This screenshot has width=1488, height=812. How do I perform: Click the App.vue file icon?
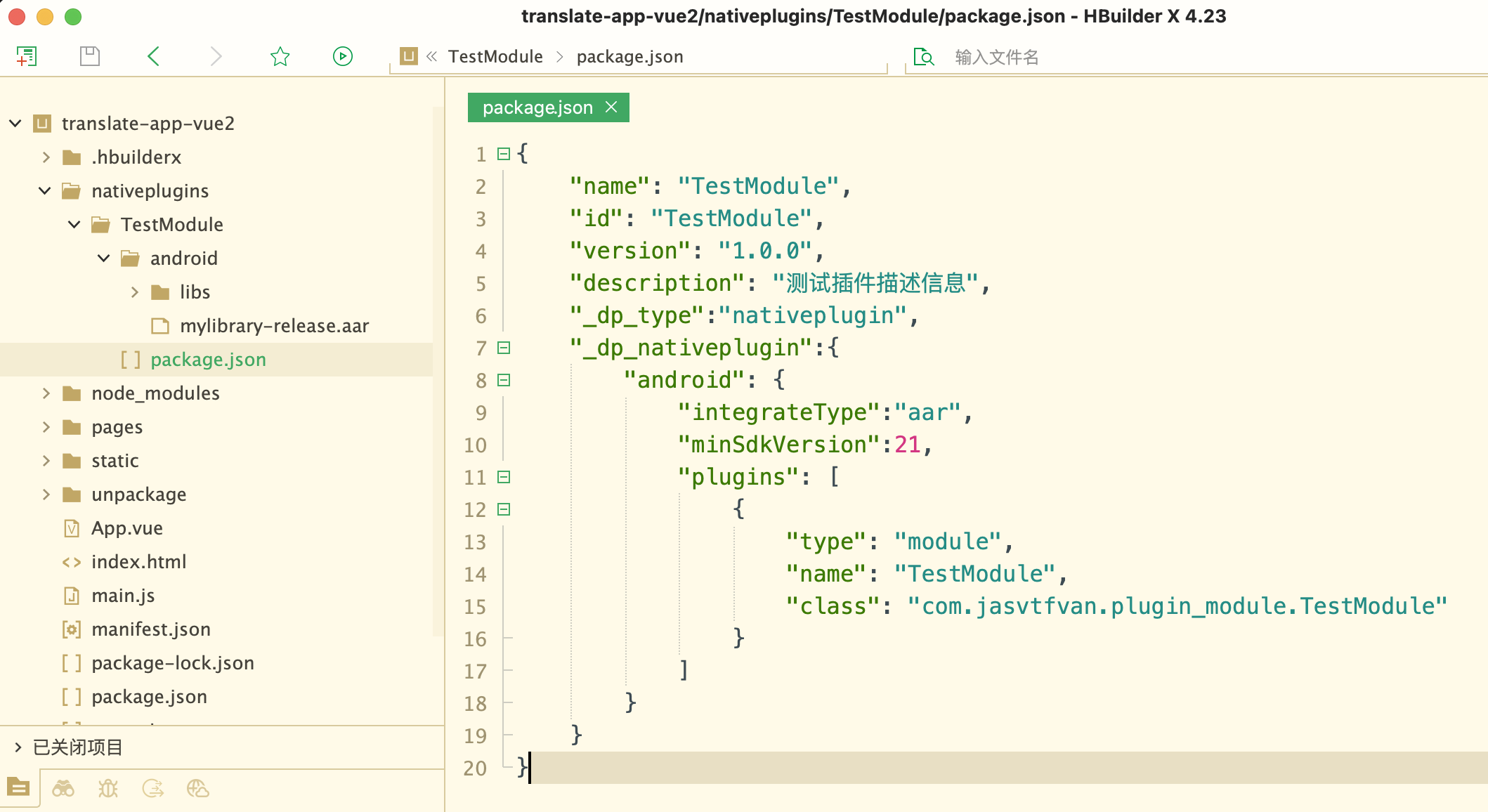click(x=72, y=528)
